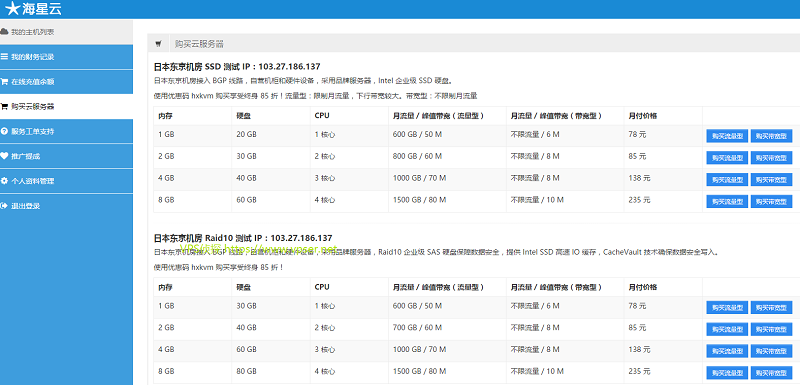Buy 带宽型 for Raid10 2 GB plan
The image size is (800, 385).
[x=771, y=329]
